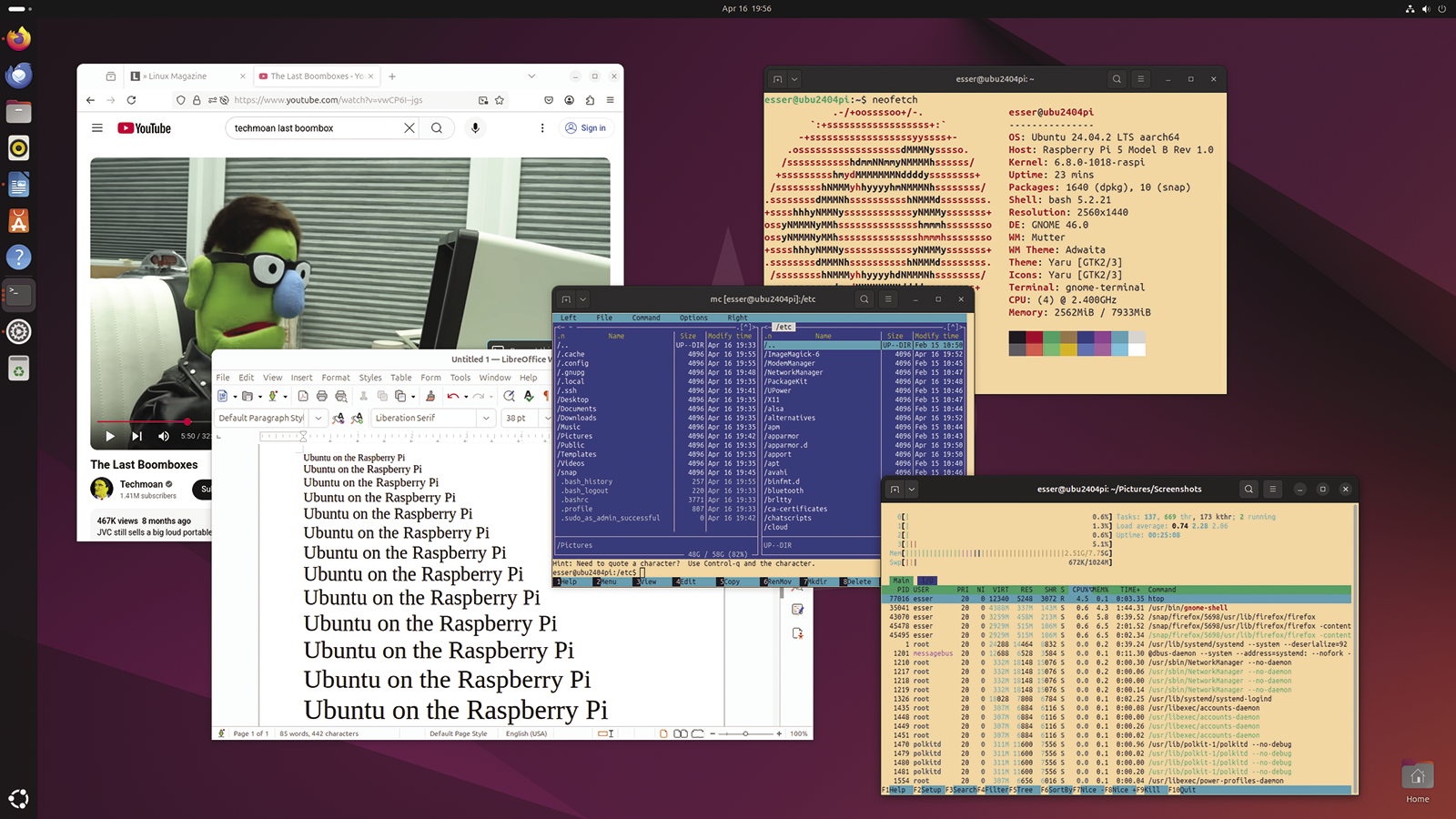
Task: Click new tab icon in mc terminal titlebar
Action: click(566, 298)
